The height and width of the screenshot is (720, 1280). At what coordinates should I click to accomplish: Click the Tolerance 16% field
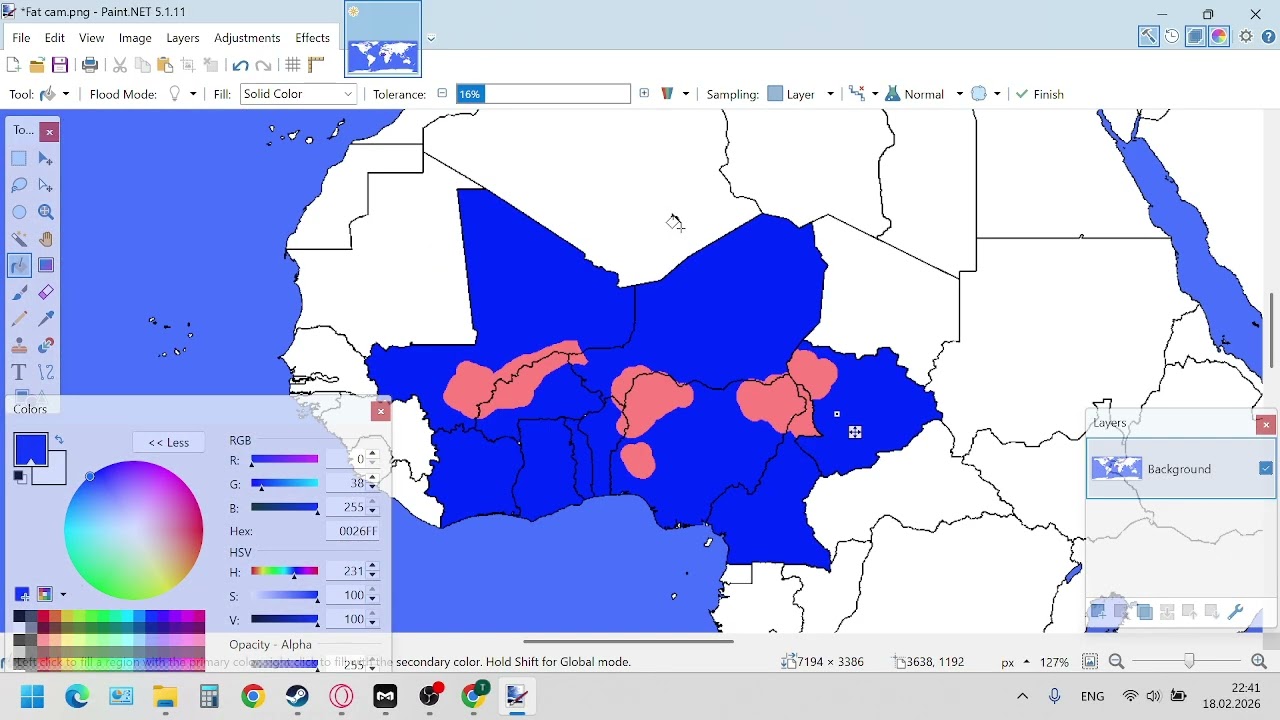pyautogui.click(x=543, y=94)
